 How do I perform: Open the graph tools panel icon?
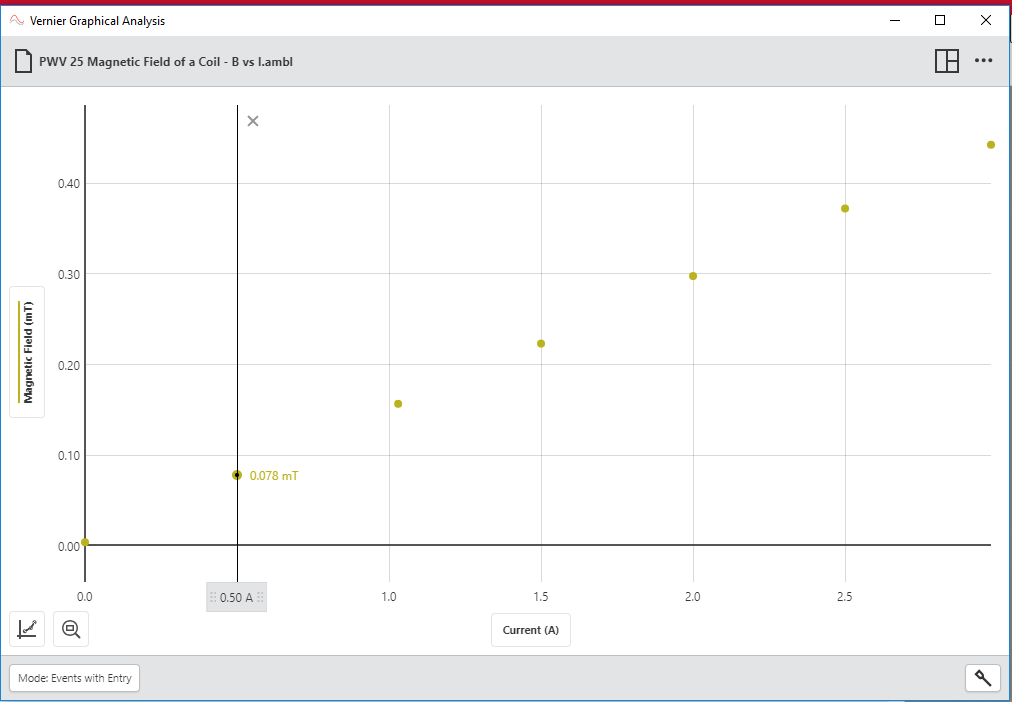tap(27, 628)
